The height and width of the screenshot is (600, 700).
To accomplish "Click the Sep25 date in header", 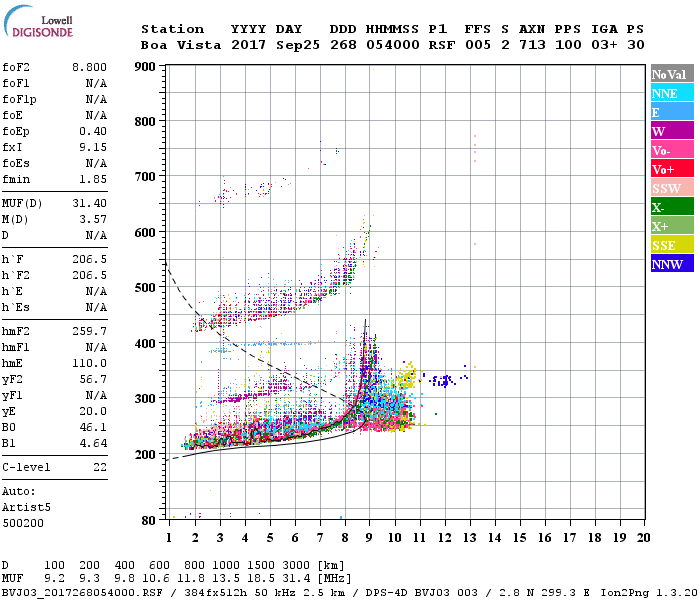I will coord(298,45).
